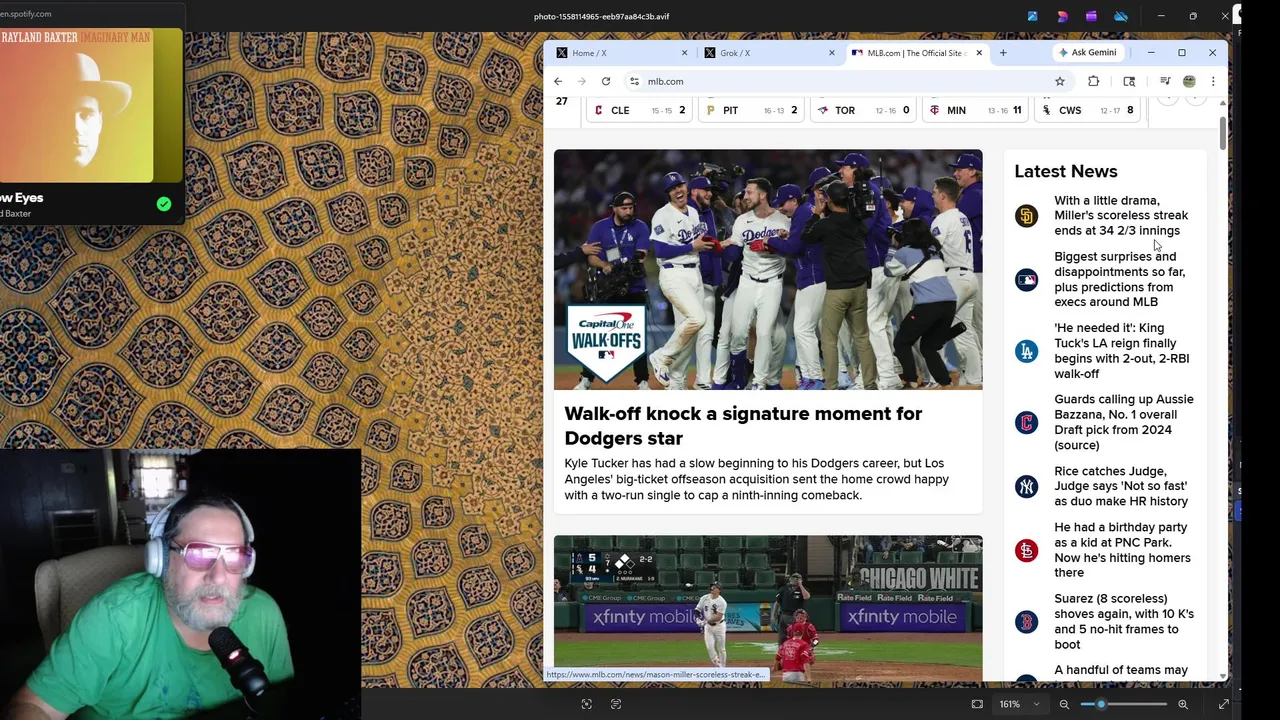The width and height of the screenshot is (1280, 720).
Task: Open the CLE score card
Action: (640, 110)
